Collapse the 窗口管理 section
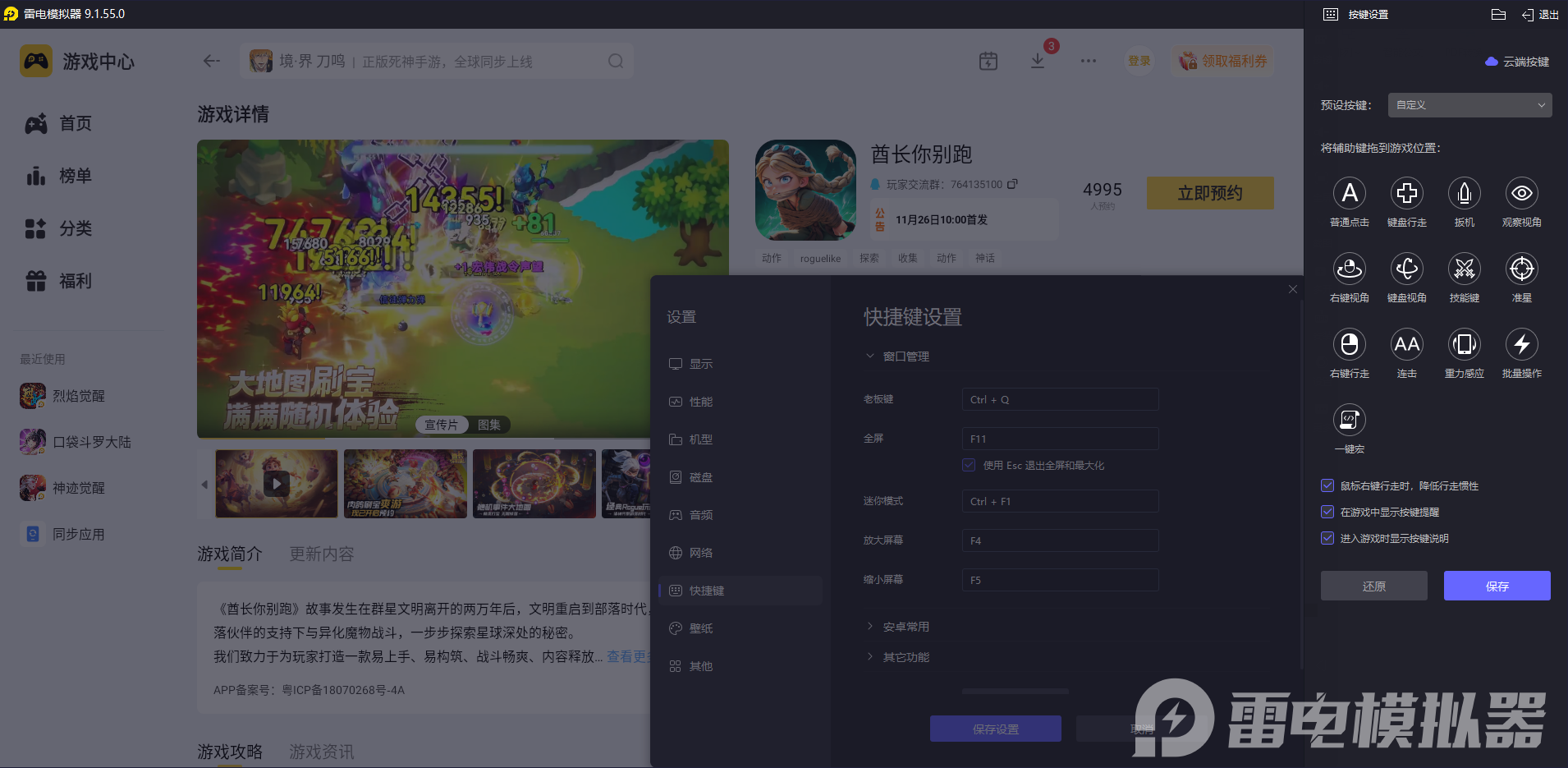 coord(896,356)
